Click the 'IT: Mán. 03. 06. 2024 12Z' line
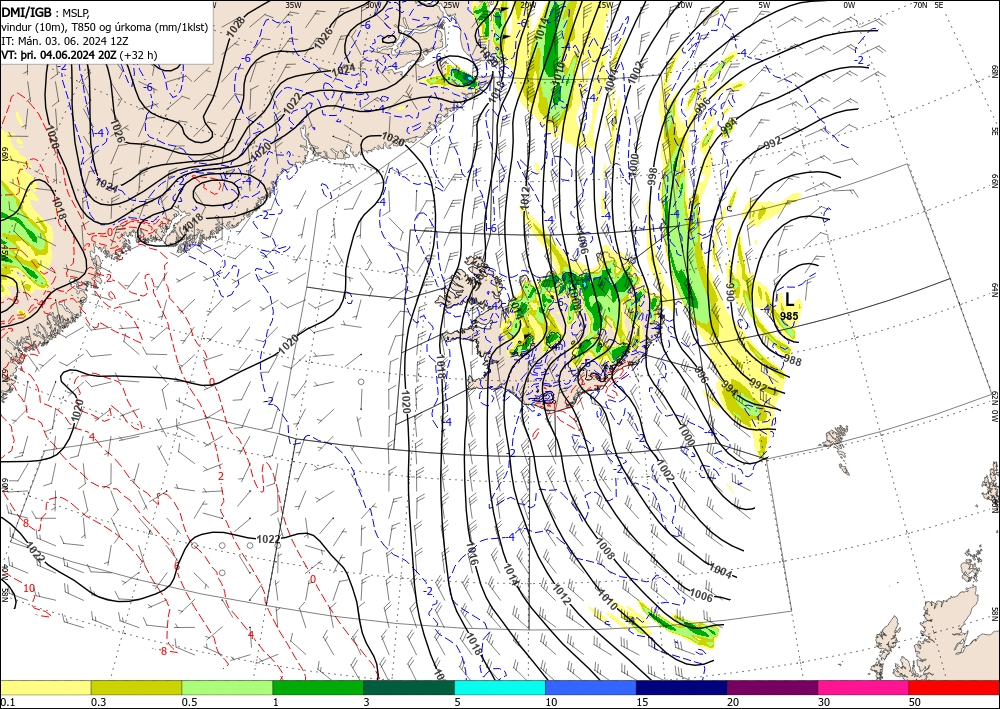Image resolution: width=1000 pixels, height=709 pixels. (65, 41)
